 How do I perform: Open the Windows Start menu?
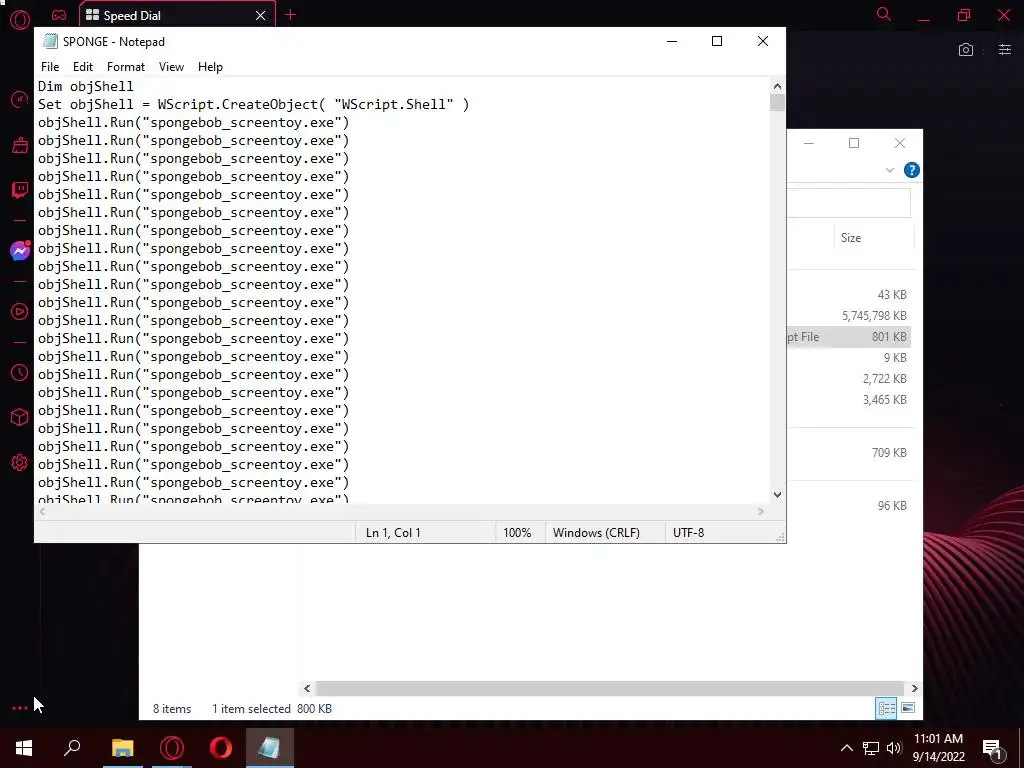coord(24,748)
